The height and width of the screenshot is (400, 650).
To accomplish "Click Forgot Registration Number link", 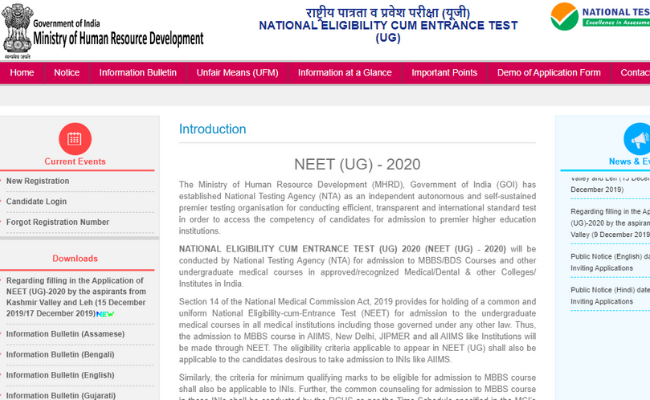I will point(58,222).
